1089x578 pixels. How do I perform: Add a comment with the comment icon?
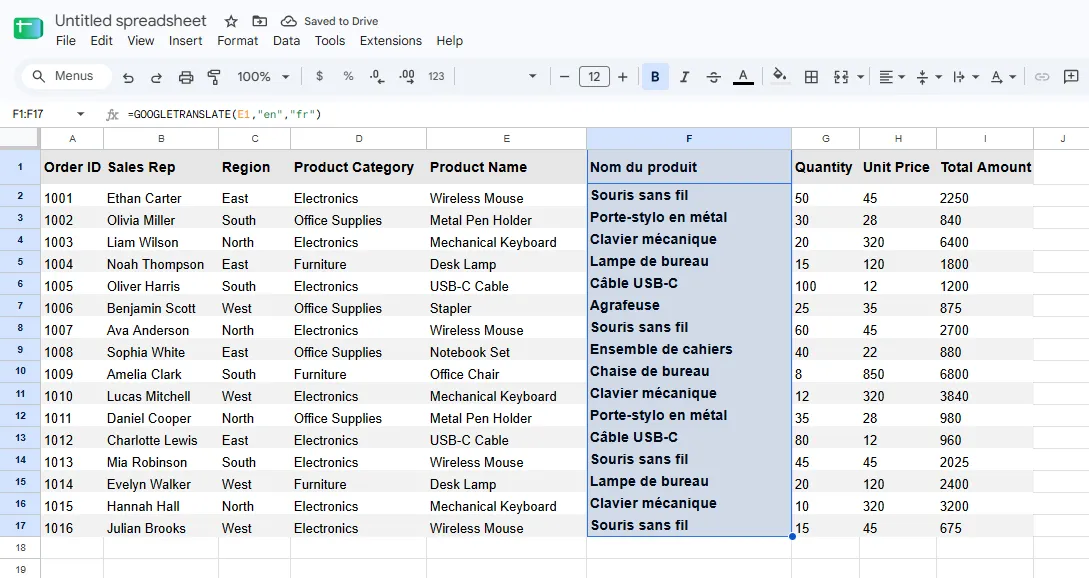click(x=1071, y=76)
